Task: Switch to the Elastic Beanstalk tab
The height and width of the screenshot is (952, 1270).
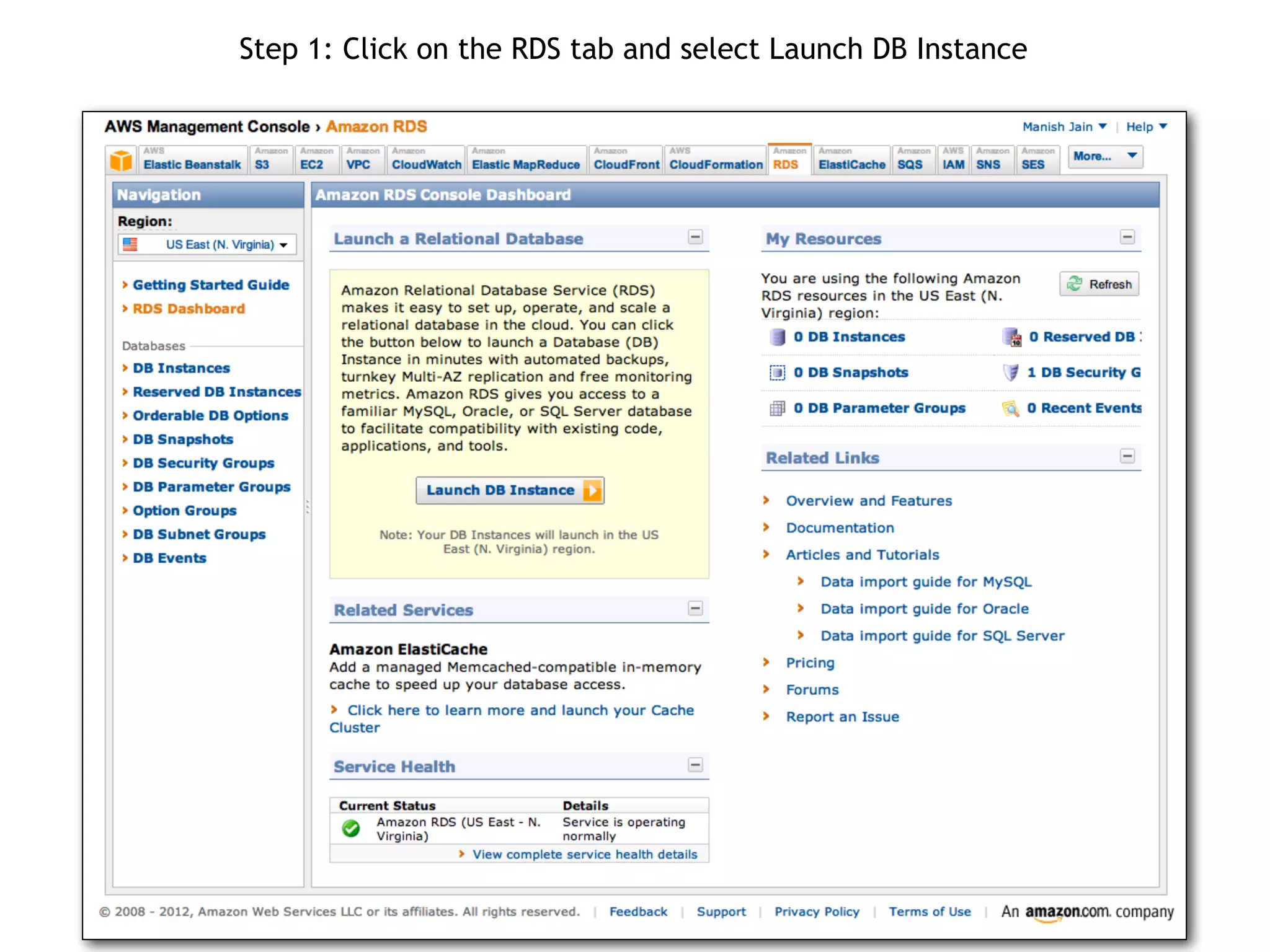Action: click(x=192, y=159)
